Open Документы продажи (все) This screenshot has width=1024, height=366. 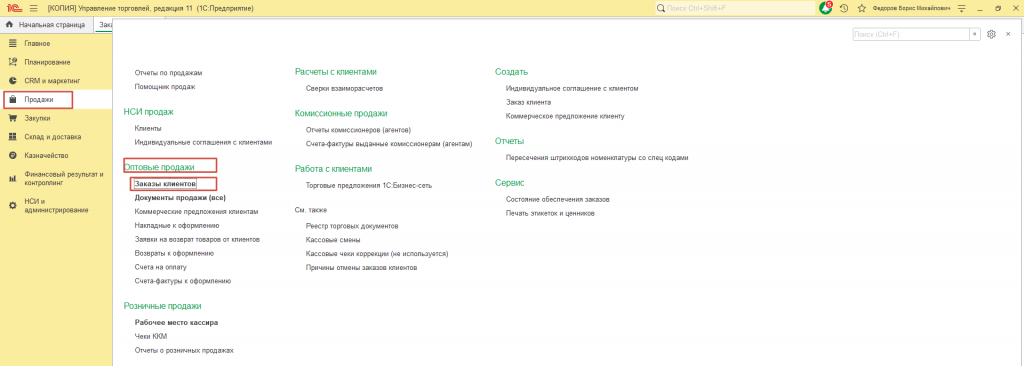[x=180, y=197]
